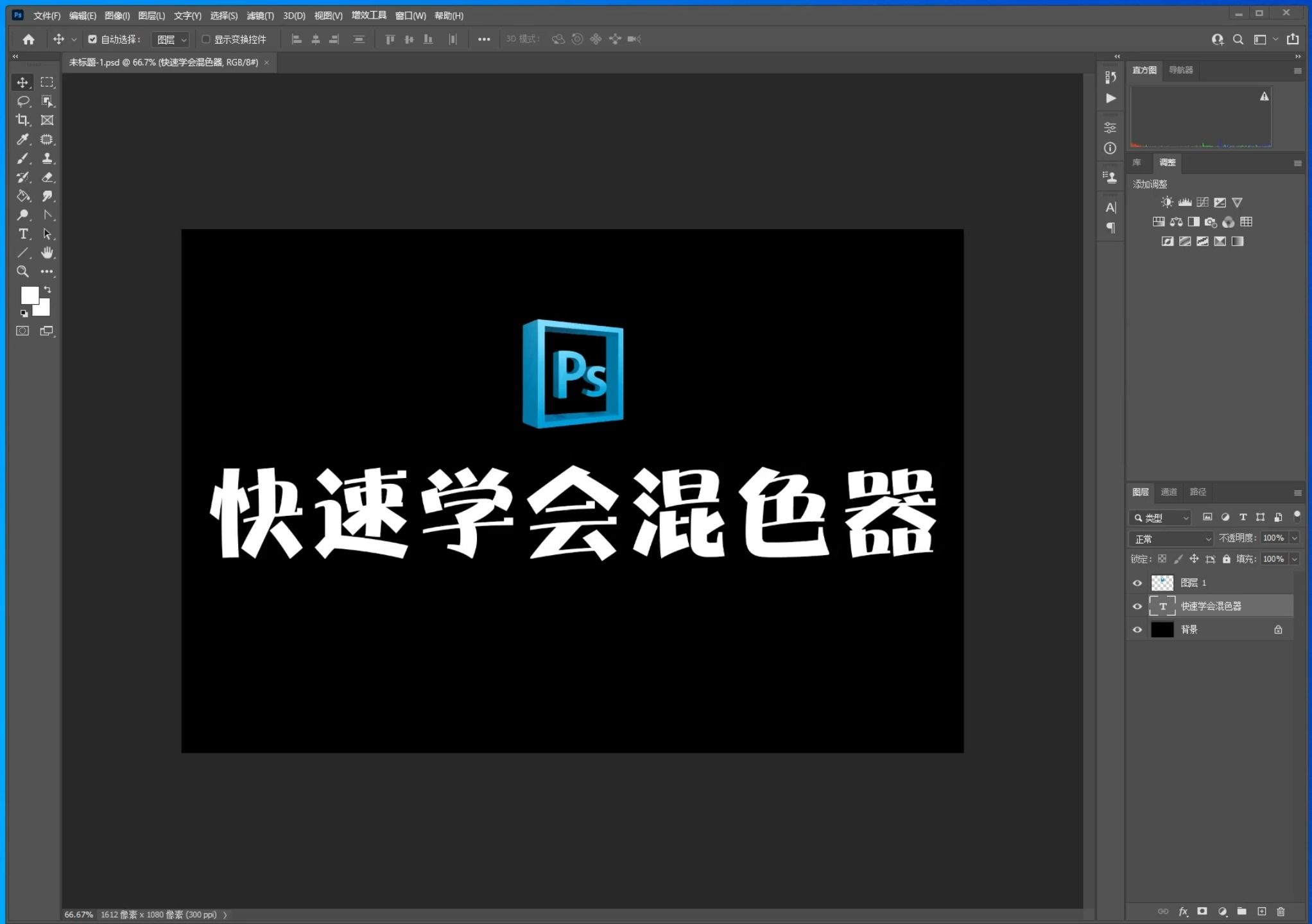This screenshot has width=1312, height=924.
Task: Open layer filter 类型 dropdown
Action: (x=1161, y=517)
